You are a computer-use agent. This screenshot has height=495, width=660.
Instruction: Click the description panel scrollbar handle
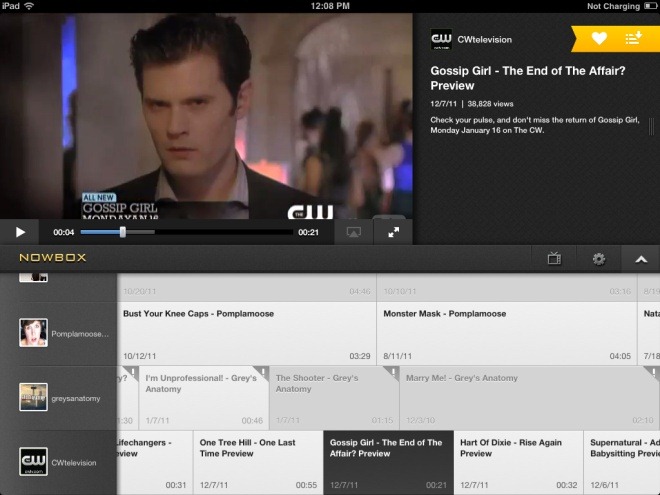pos(651,126)
